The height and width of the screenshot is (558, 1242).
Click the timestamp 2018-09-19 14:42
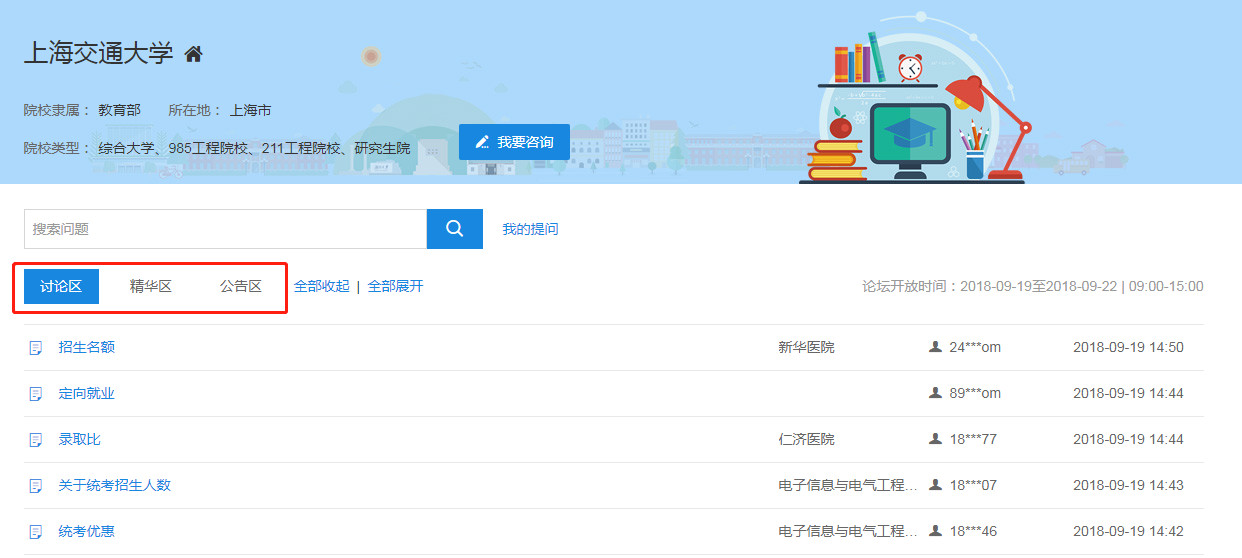(1128, 531)
